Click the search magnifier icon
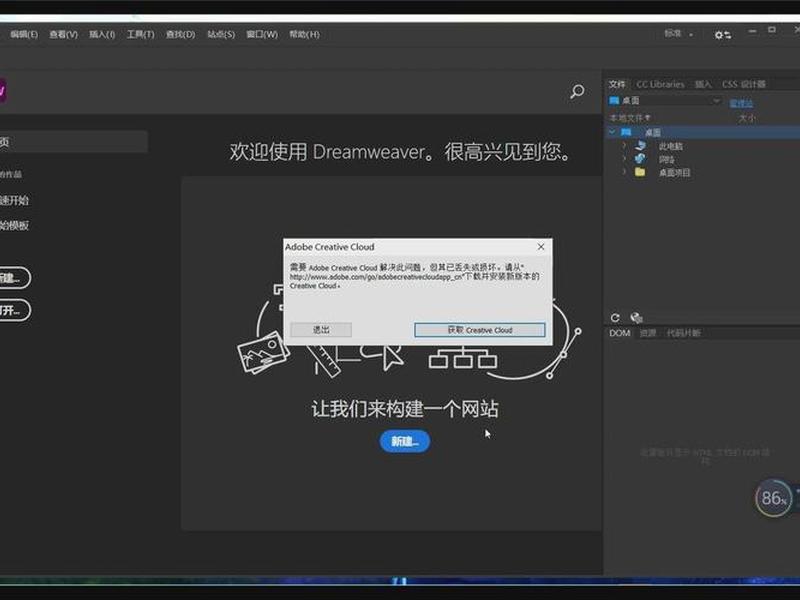This screenshot has width=800, height=600. tap(577, 92)
